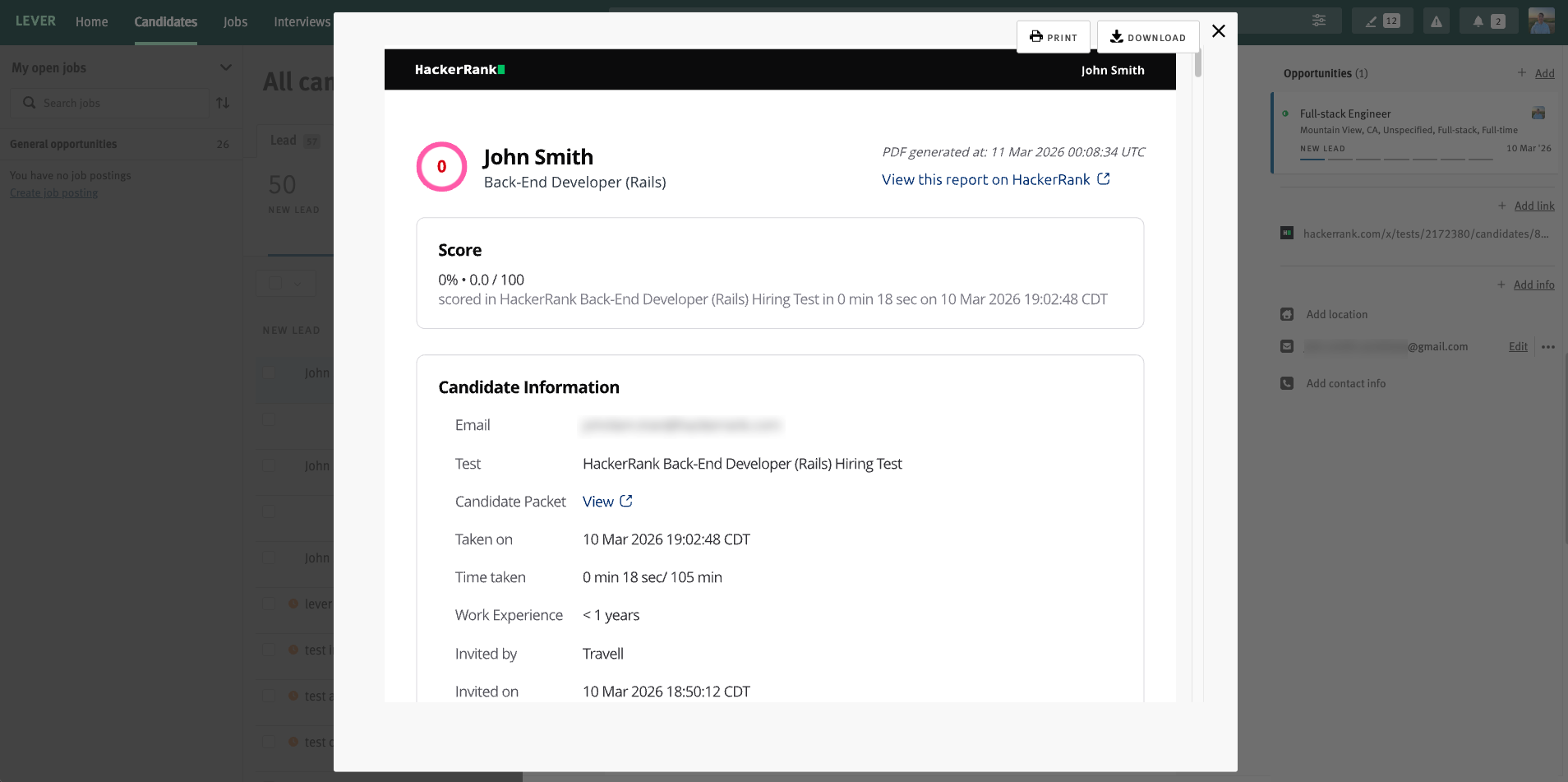Open the bulk select dropdown arrow
1568x782 pixels.
[298, 284]
